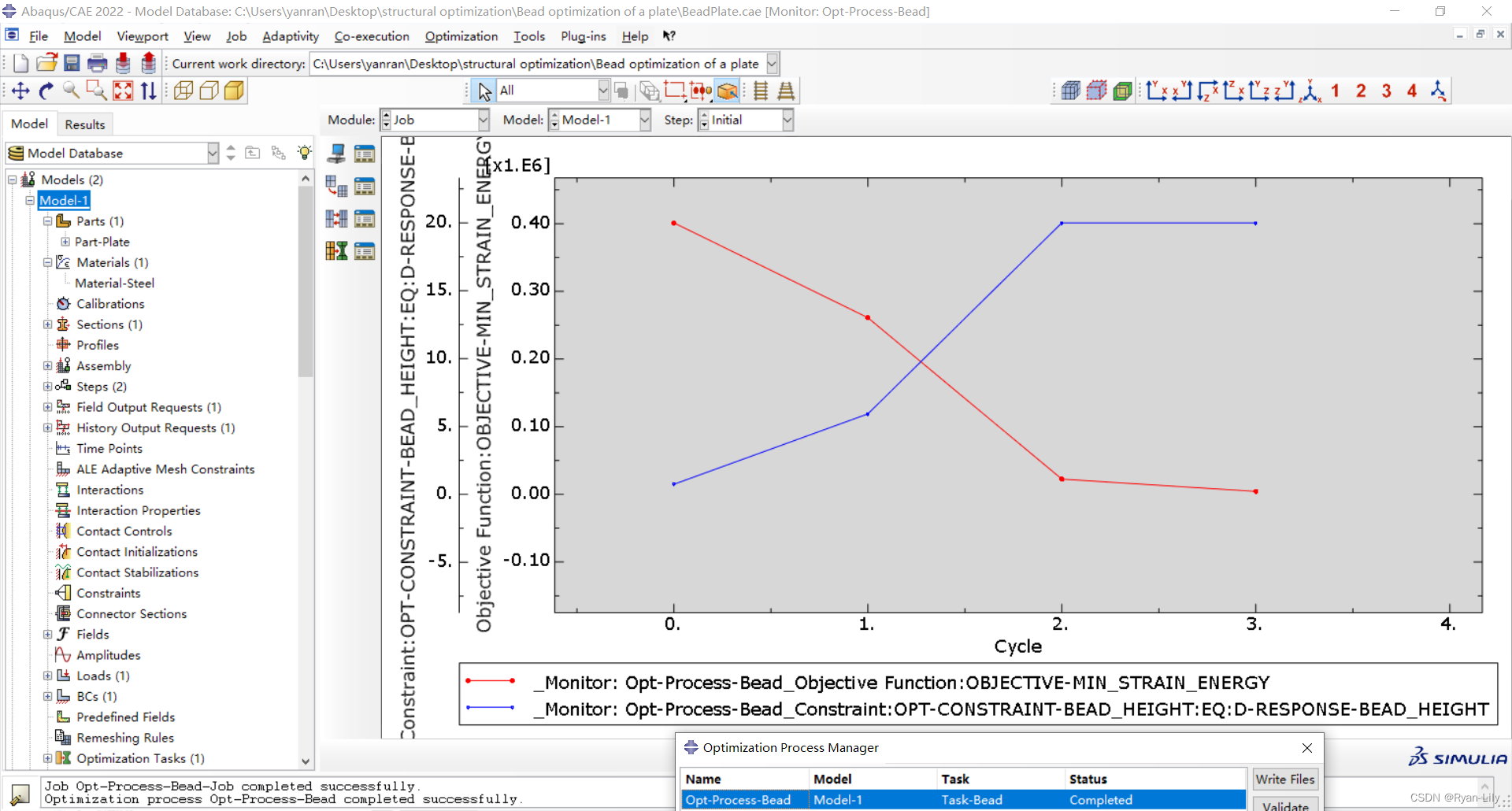Apply custom view 1
The height and width of the screenshot is (811, 1512).
coord(1336,91)
